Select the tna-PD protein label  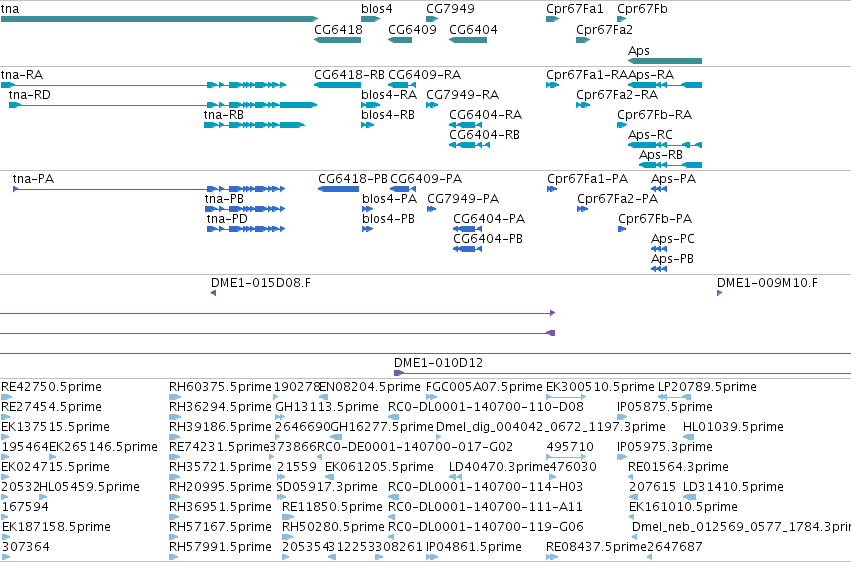(x=227, y=219)
